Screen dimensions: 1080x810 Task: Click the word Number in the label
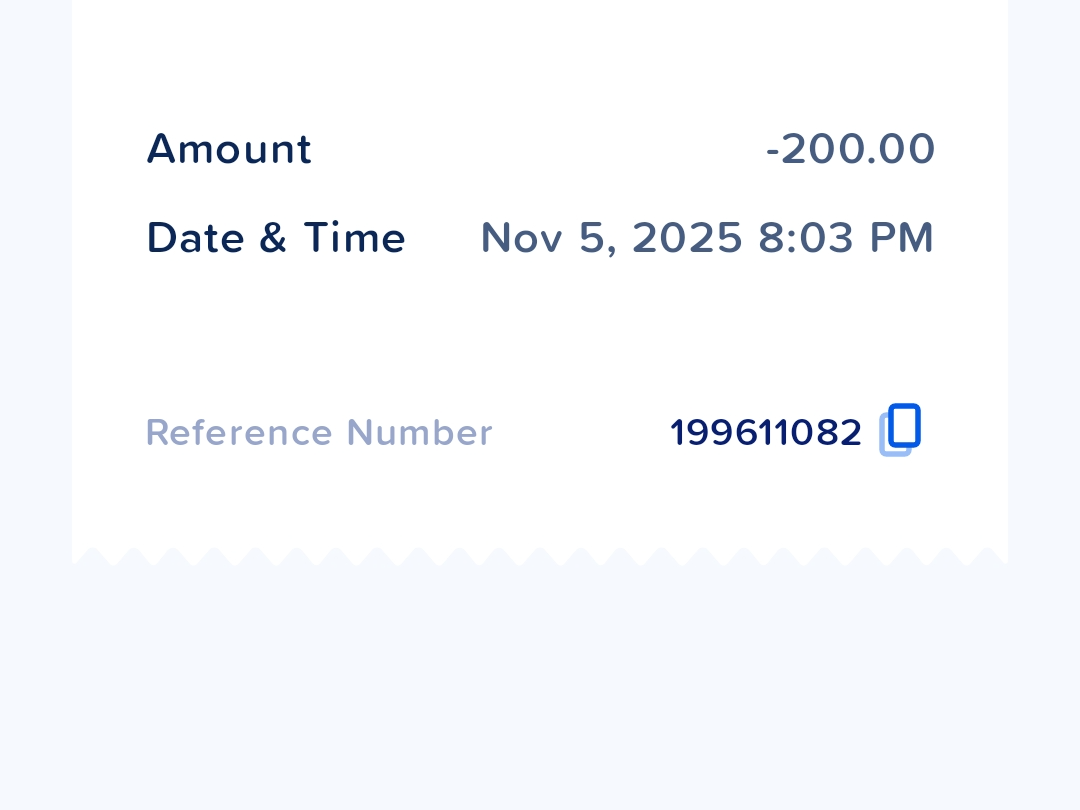pos(419,433)
